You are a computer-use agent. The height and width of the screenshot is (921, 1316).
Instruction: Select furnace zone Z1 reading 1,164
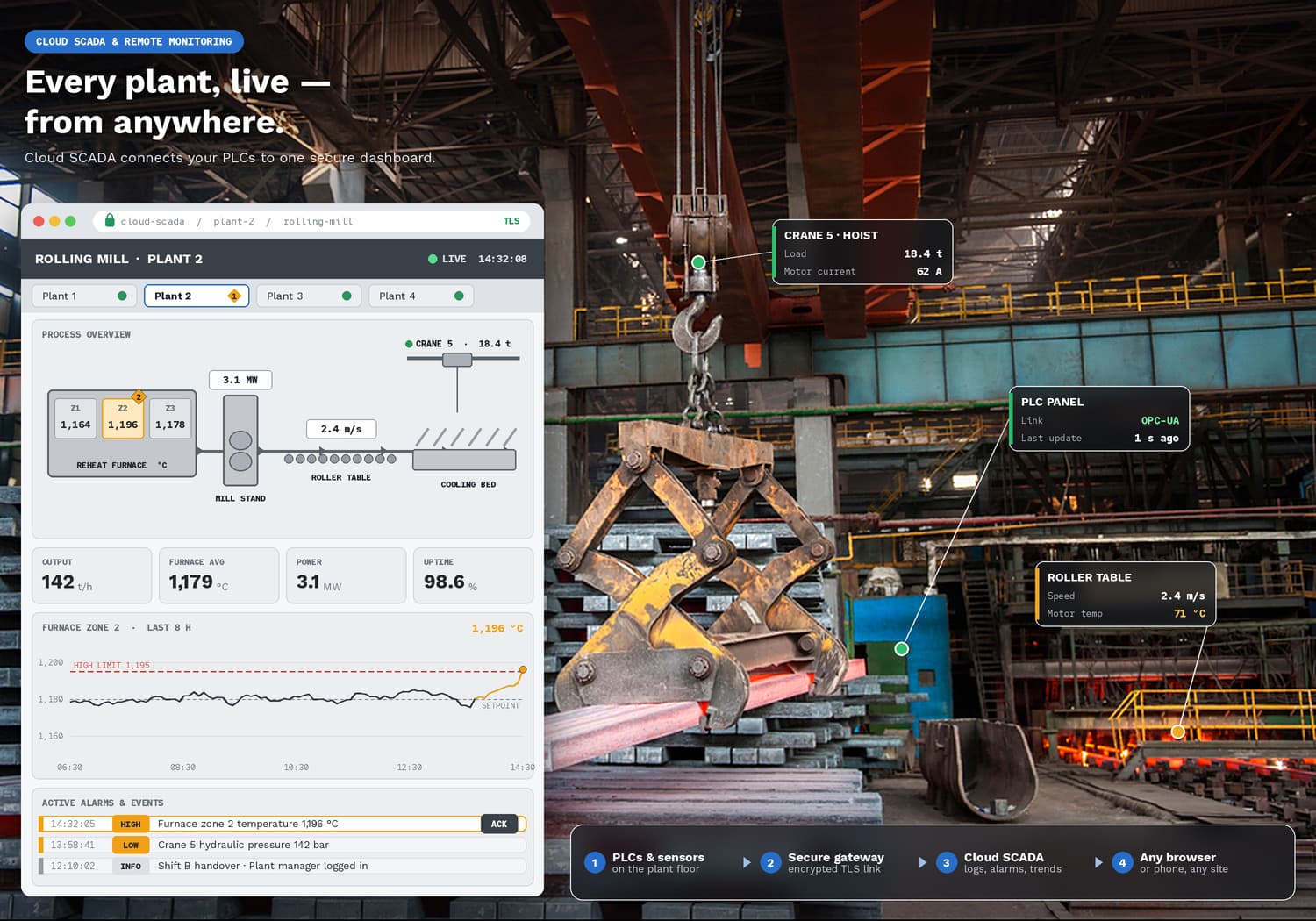tap(75, 418)
